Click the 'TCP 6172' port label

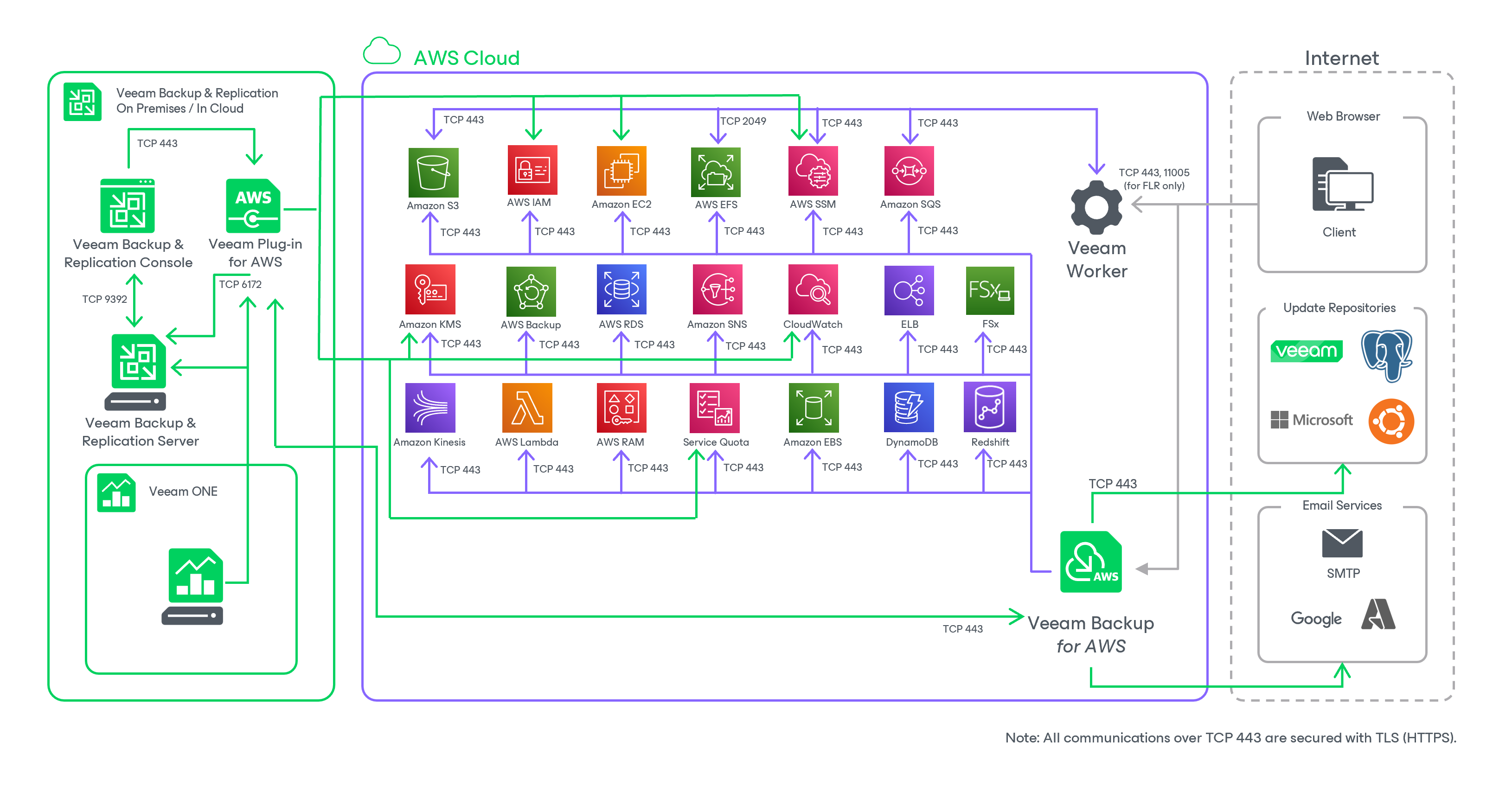point(240,284)
